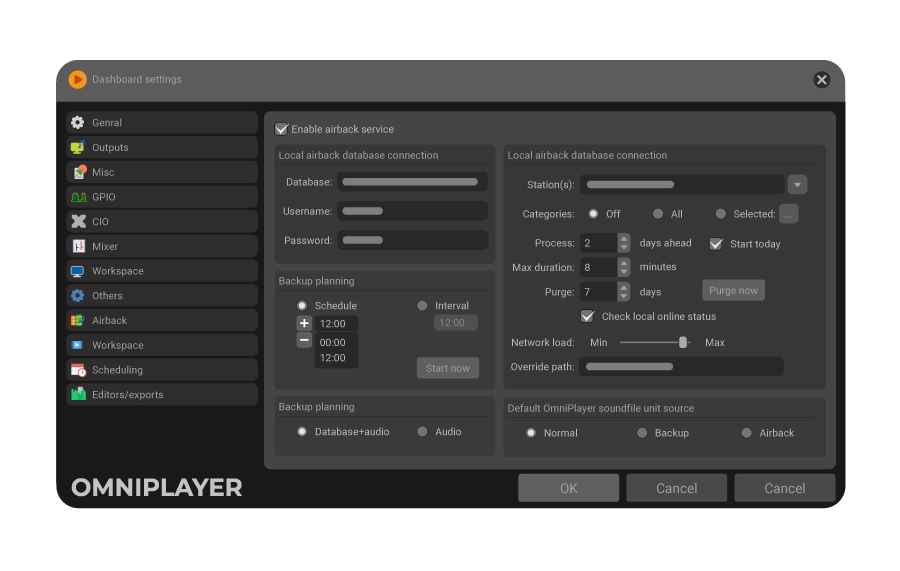Decrease Process days ahead value
This screenshot has width=900, height=571.
click(624, 247)
